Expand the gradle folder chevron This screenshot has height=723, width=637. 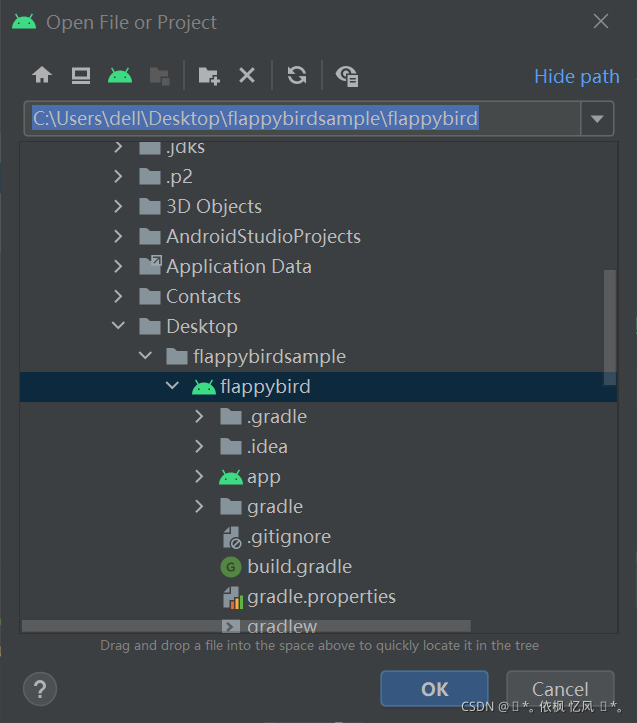(199, 506)
